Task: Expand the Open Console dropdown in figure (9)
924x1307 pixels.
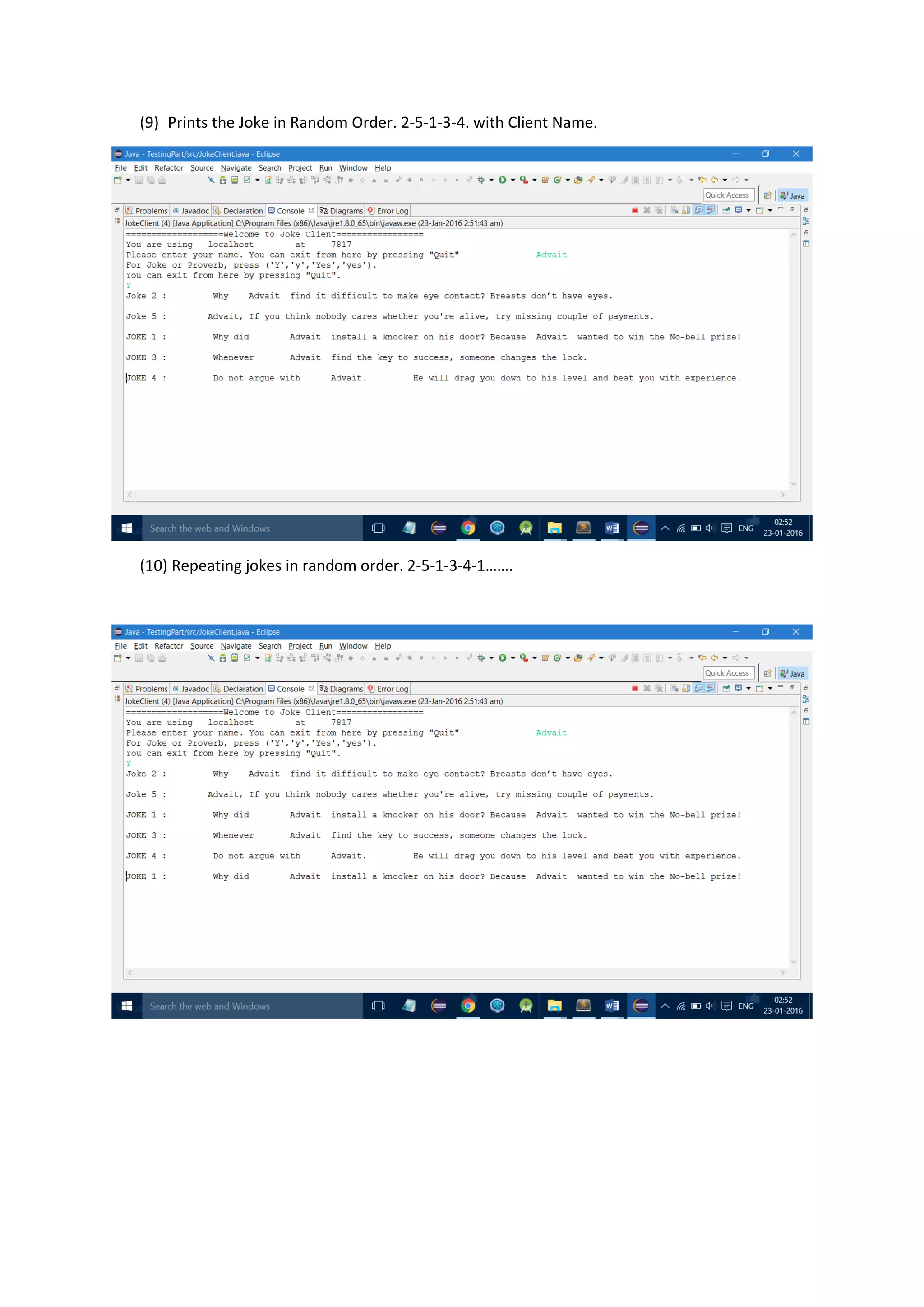Action: (x=771, y=211)
